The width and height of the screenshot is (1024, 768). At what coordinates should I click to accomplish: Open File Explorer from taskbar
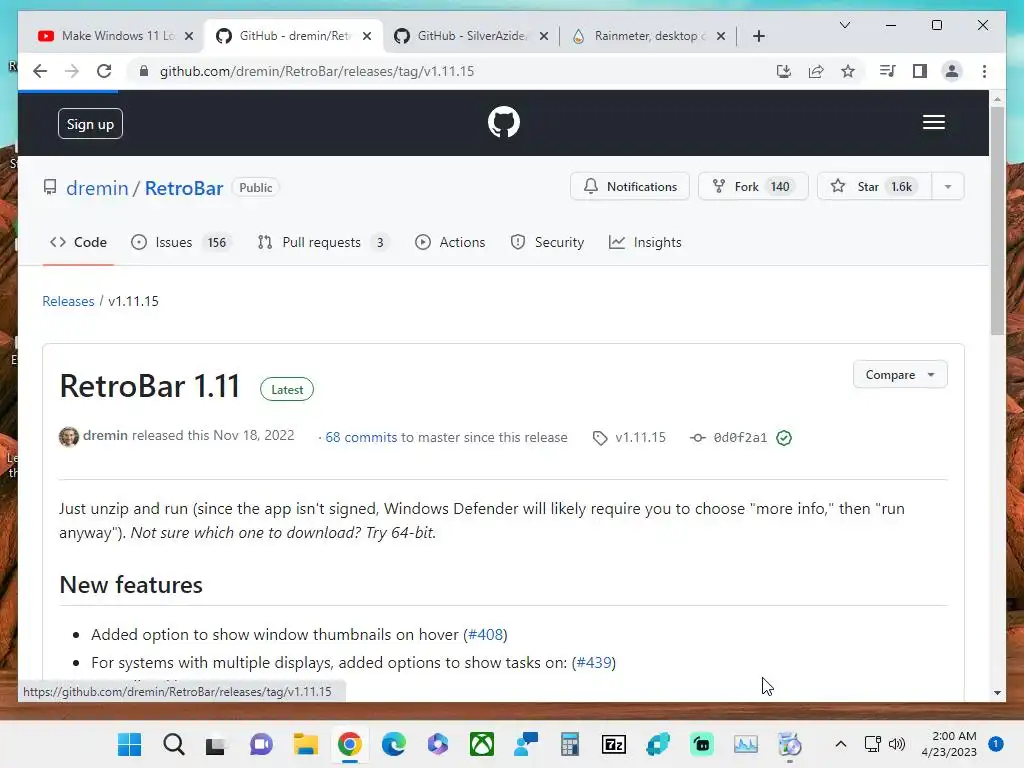coord(305,744)
